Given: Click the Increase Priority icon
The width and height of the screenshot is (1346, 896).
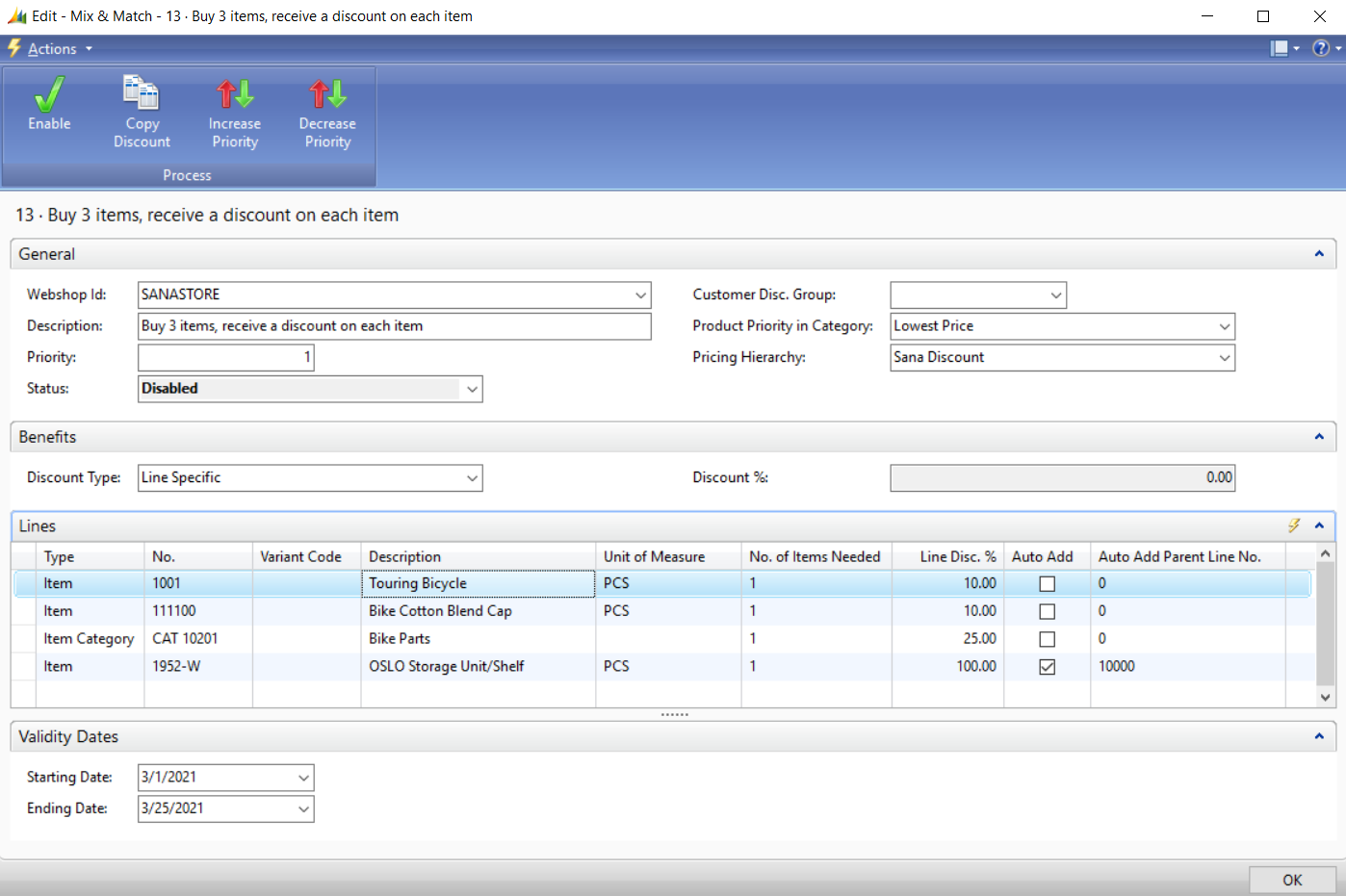Looking at the screenshot, I should point(235,94).
